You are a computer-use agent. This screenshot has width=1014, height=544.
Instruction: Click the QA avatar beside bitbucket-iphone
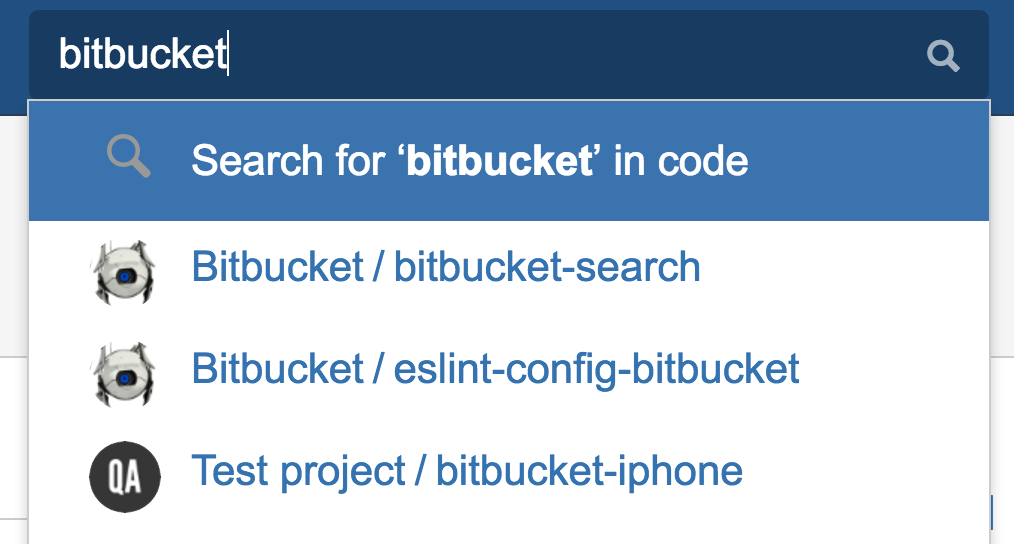123,472
